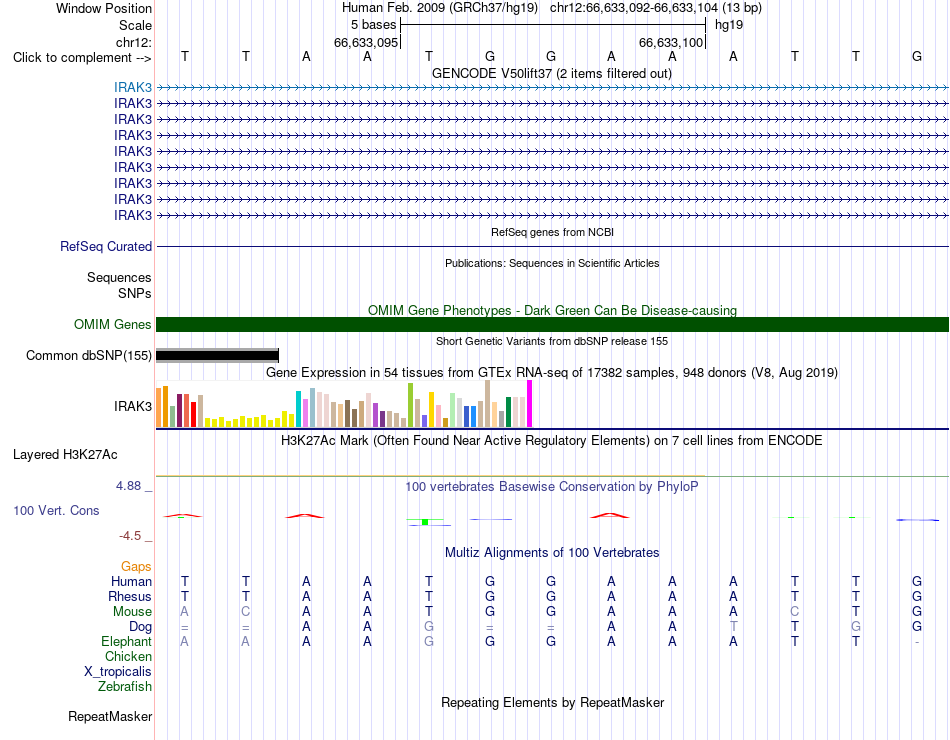Click the H3K27Ac Mark track title
Image resolution: width=950 pixels, height=740 pixels.
552,441
